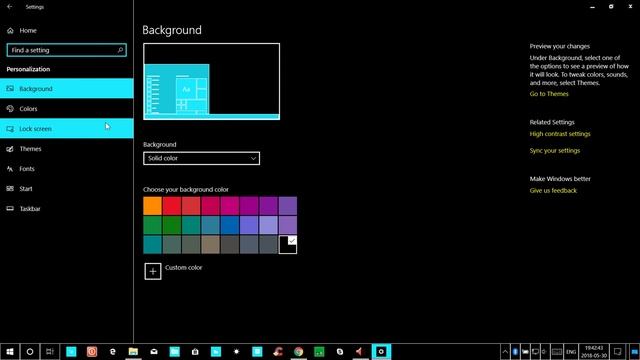
Task: Pick the bright blue background color swatch
Action: [230, 225]
